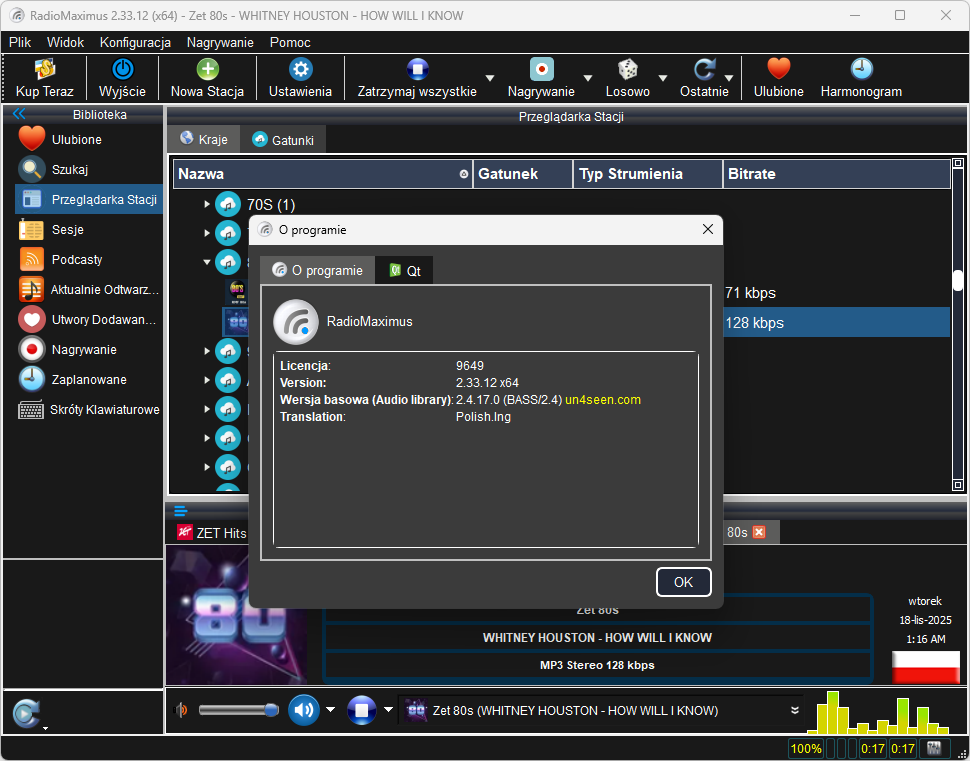The image size is (970, 761).
Task: Open the un4seen.com link
Action: coord(603,400)
